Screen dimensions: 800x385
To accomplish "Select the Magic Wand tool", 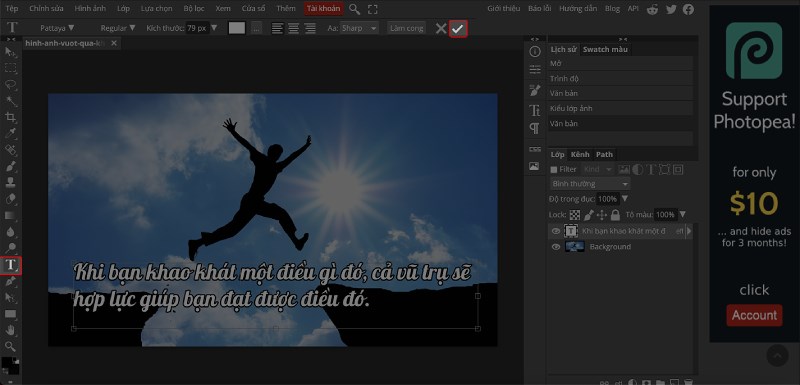I will 10,101.
